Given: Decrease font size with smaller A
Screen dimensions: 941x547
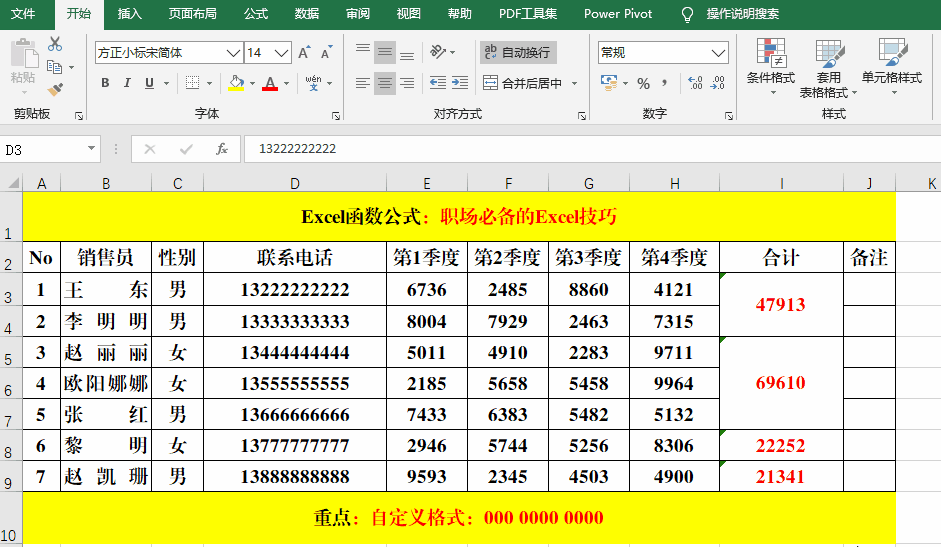Looking at the screenshot, I should click(x=326, y=53).
